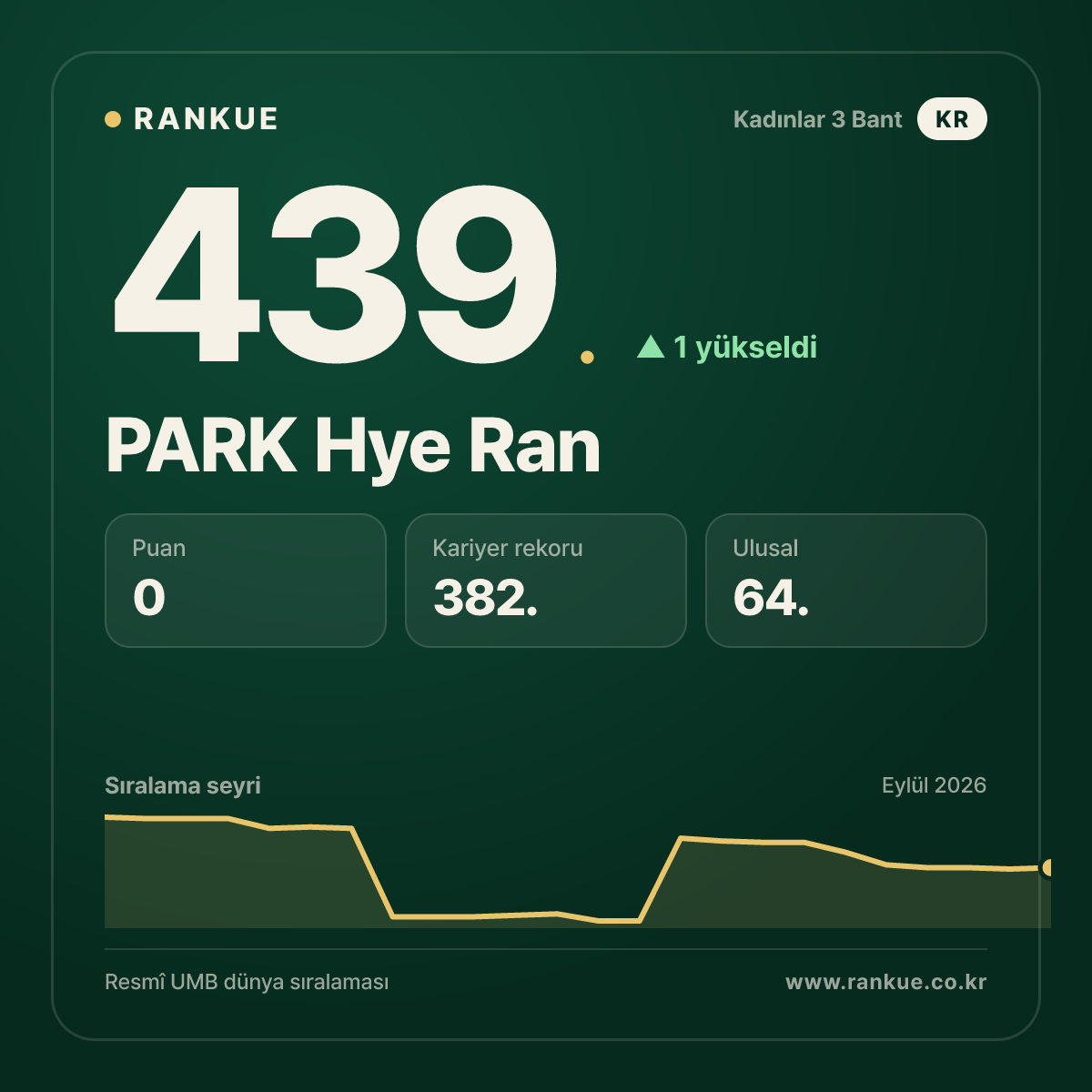This screenshot has height=1092, width=1092.
Task: Click the Ulusal label
Action: (765, 548)
